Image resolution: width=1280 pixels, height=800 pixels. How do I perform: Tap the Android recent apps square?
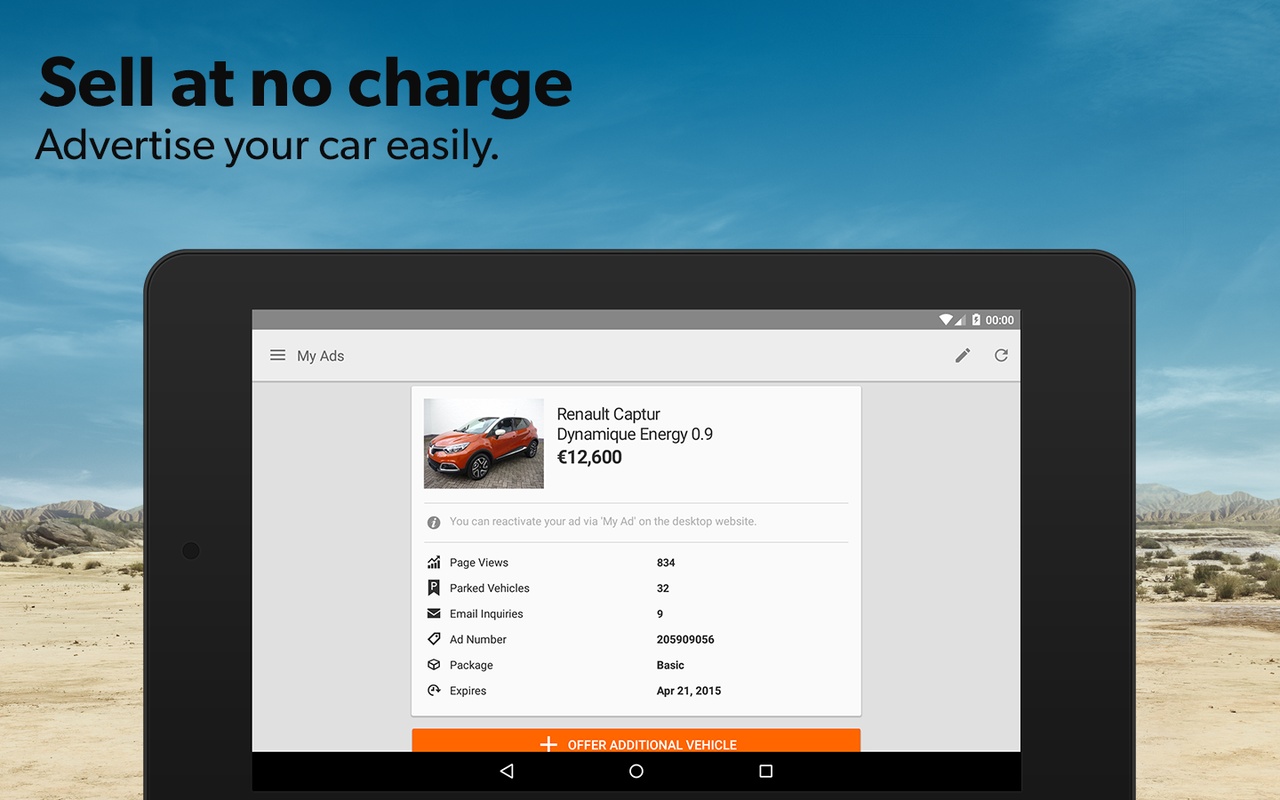766,771
